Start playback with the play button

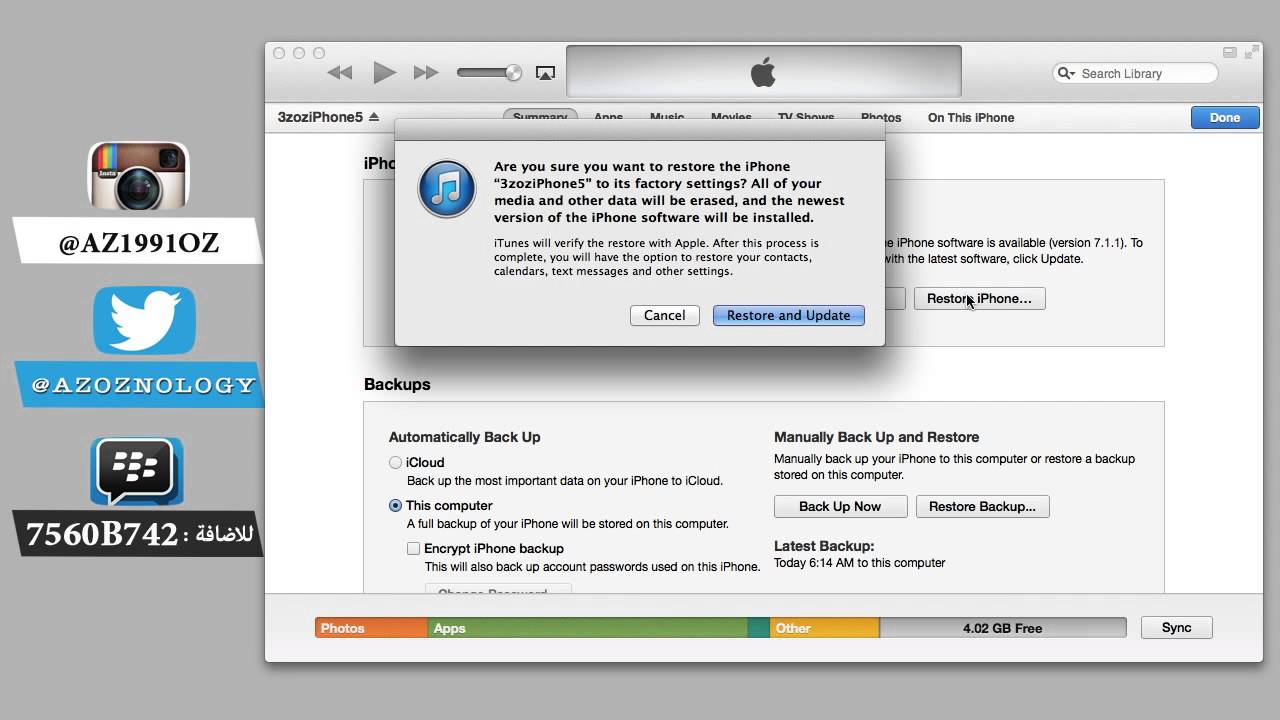pos(384,72)
